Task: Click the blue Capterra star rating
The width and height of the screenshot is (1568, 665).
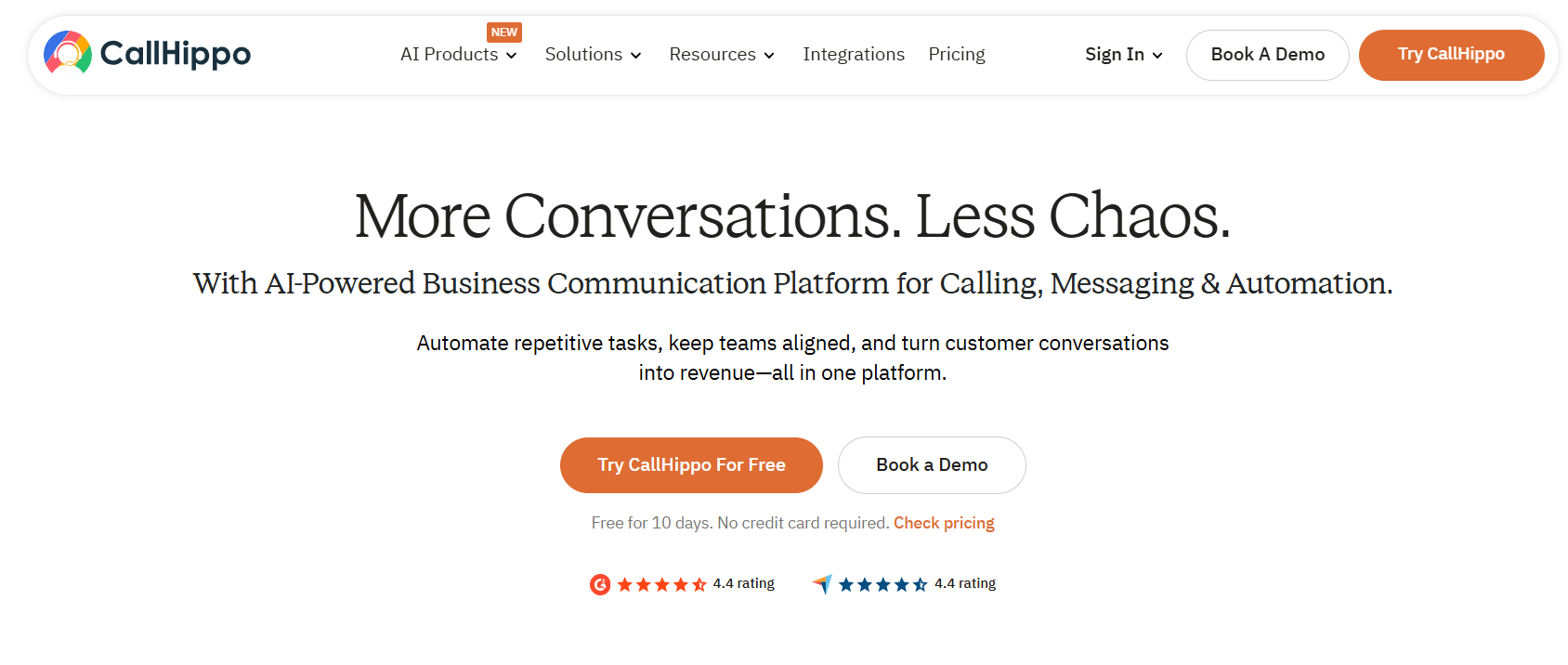Action: pos(882,584)
